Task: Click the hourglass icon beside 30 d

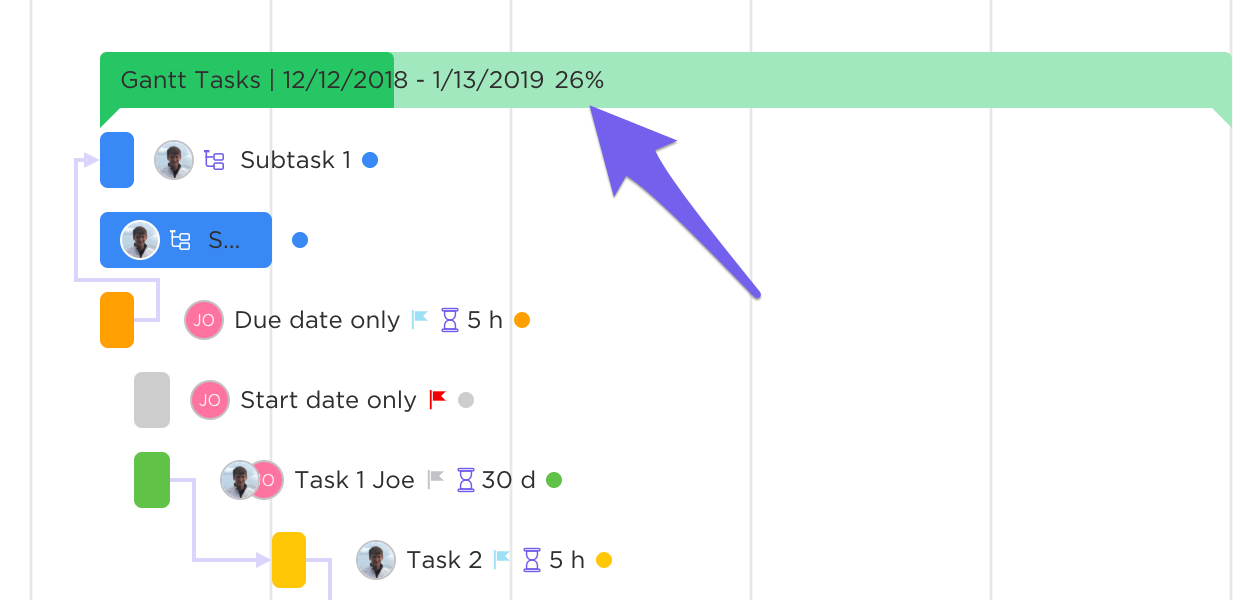Action: (466, 480)
